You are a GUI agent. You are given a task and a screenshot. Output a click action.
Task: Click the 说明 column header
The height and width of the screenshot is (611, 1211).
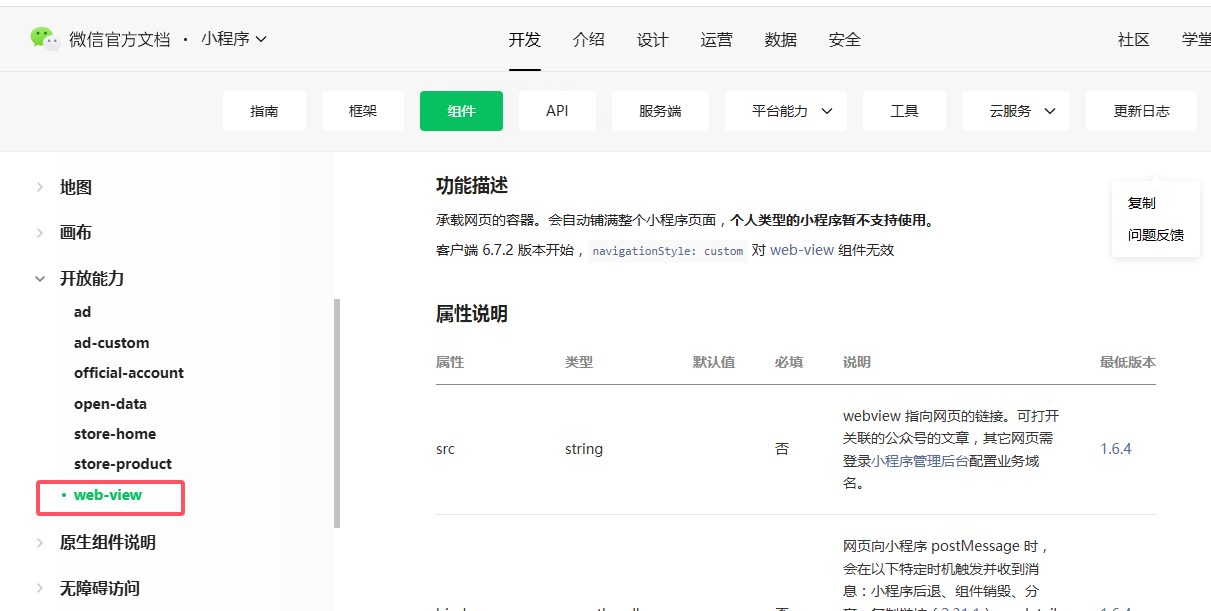click(857, 362)
